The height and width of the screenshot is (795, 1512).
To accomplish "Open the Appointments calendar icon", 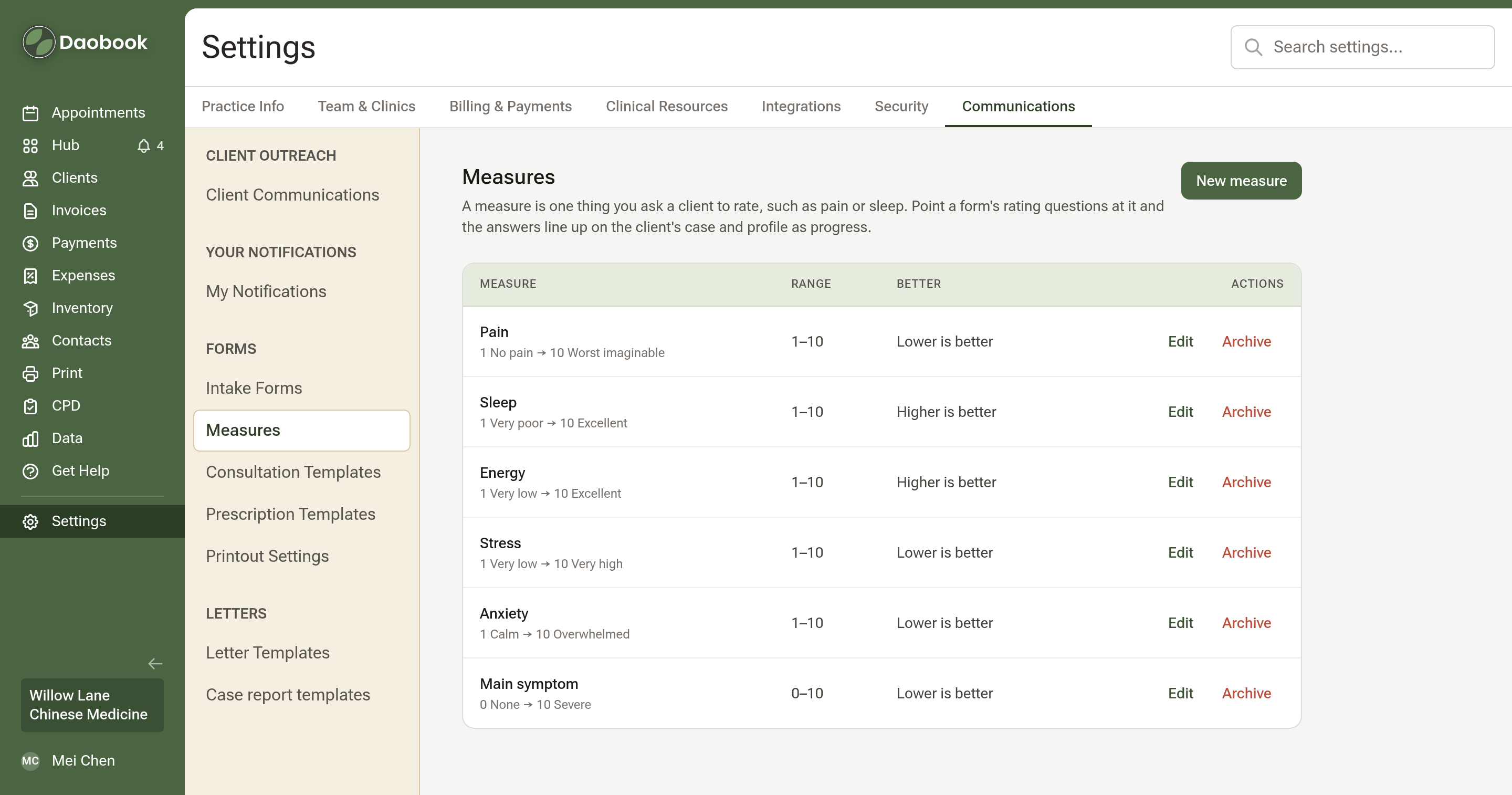I will (x=30, y=113).
